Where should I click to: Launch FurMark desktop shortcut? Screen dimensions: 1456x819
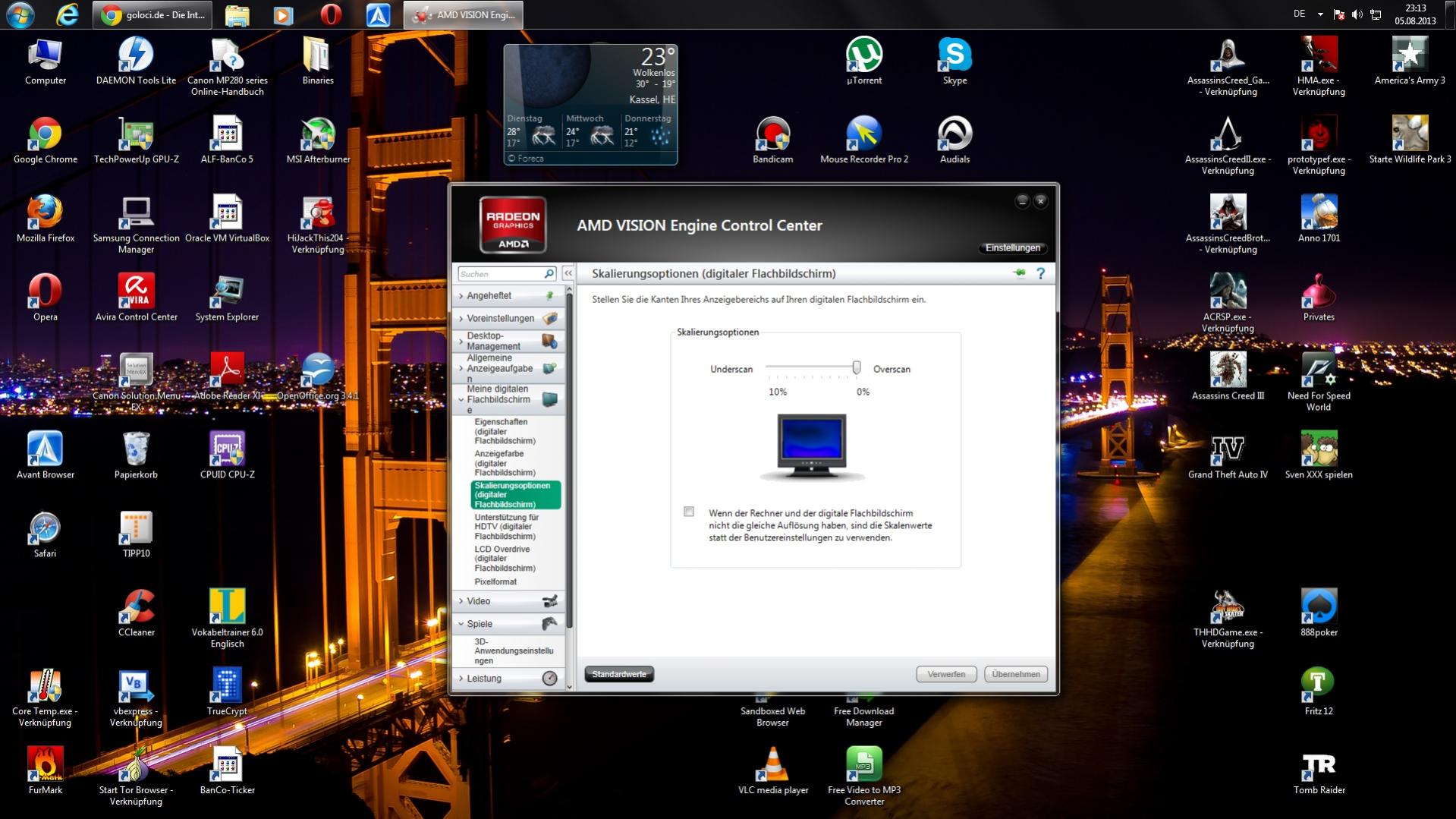pos(45,771)
